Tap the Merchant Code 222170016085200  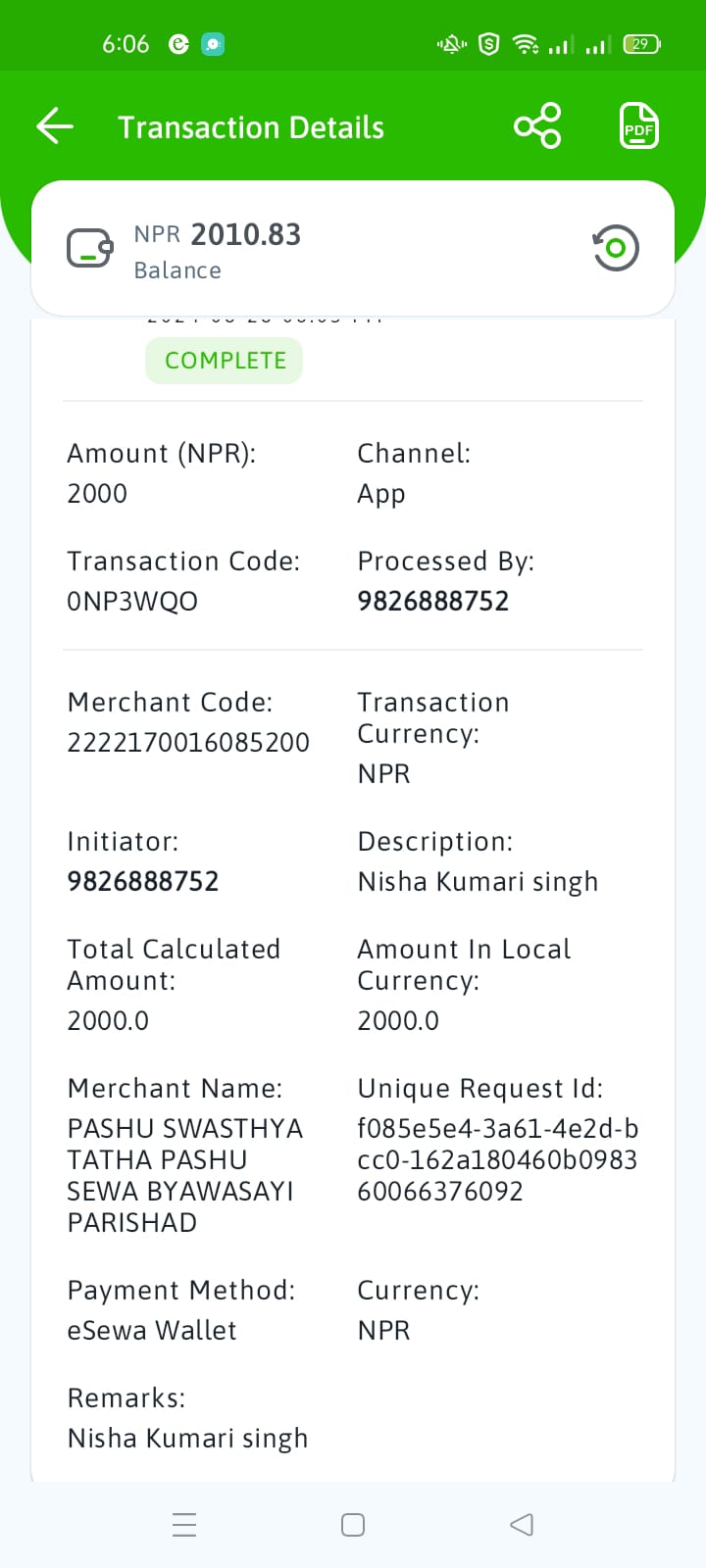tap(188, 742)
